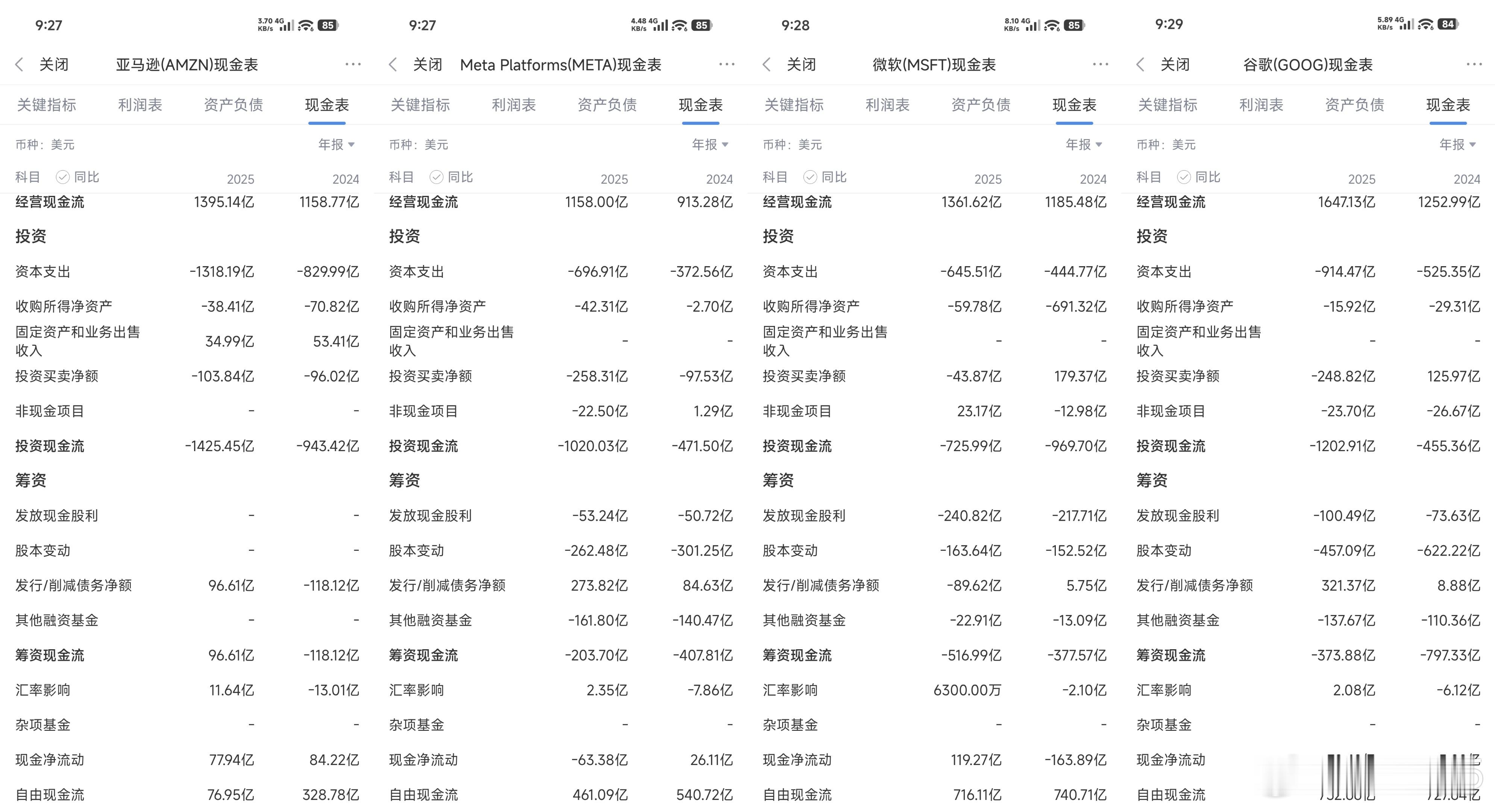The image size is (1495, 812).
Task: Tap the back chevron on the Meta Platforms page
Action: tap(393, 64)
